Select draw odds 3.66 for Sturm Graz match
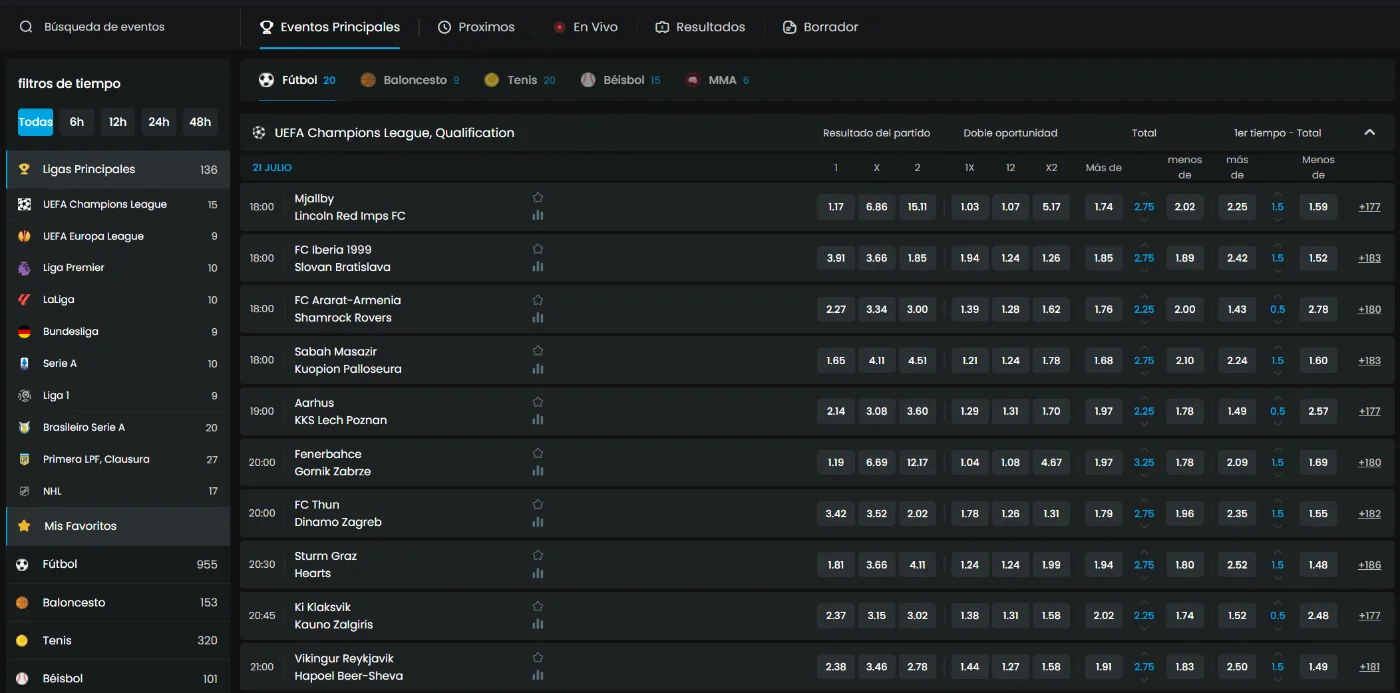Image resolution: width=1400 pixels, height=693 pixels. [x=877, y=565]
